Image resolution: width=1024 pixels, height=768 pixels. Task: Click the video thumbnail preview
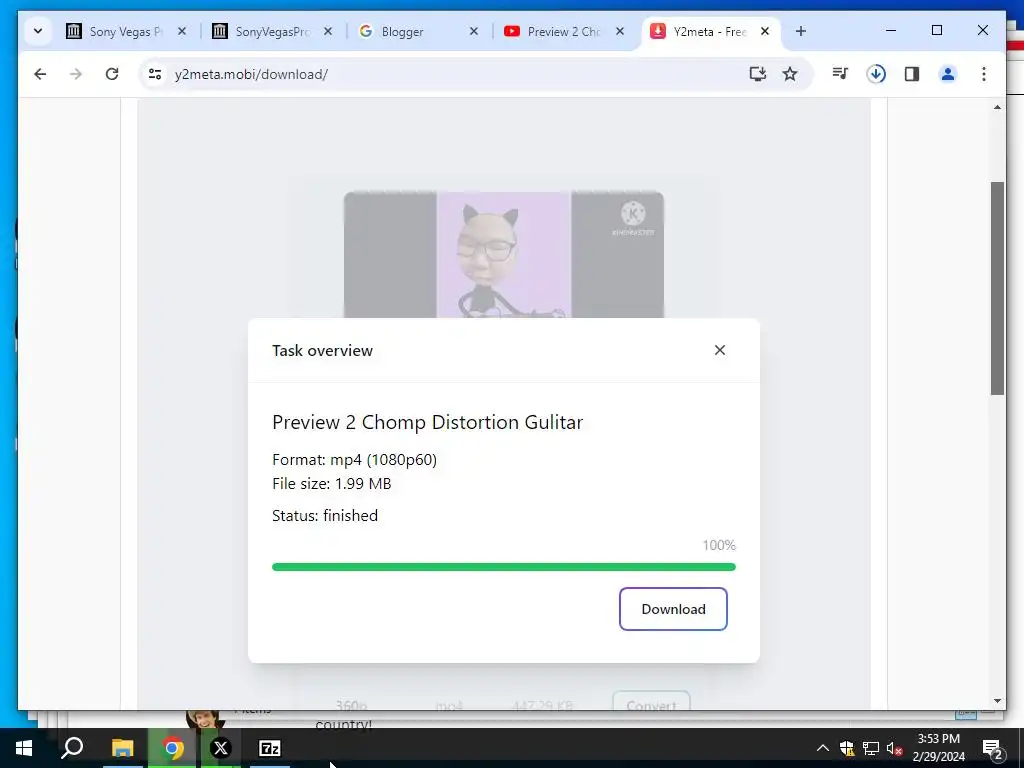[504, 255]
